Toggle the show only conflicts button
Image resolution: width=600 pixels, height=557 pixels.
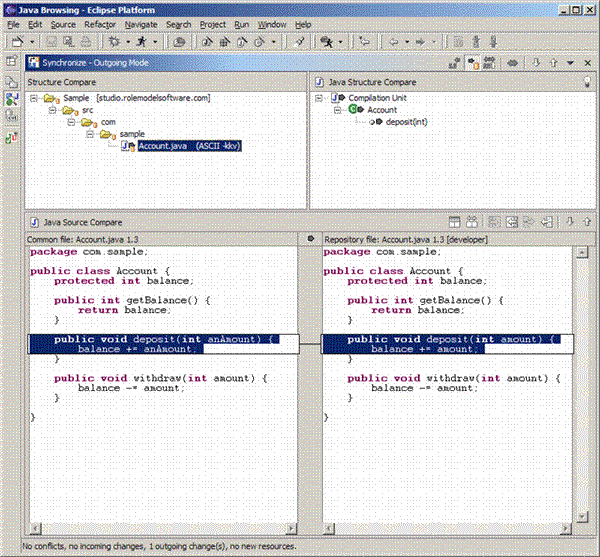(x=512, y=63)
